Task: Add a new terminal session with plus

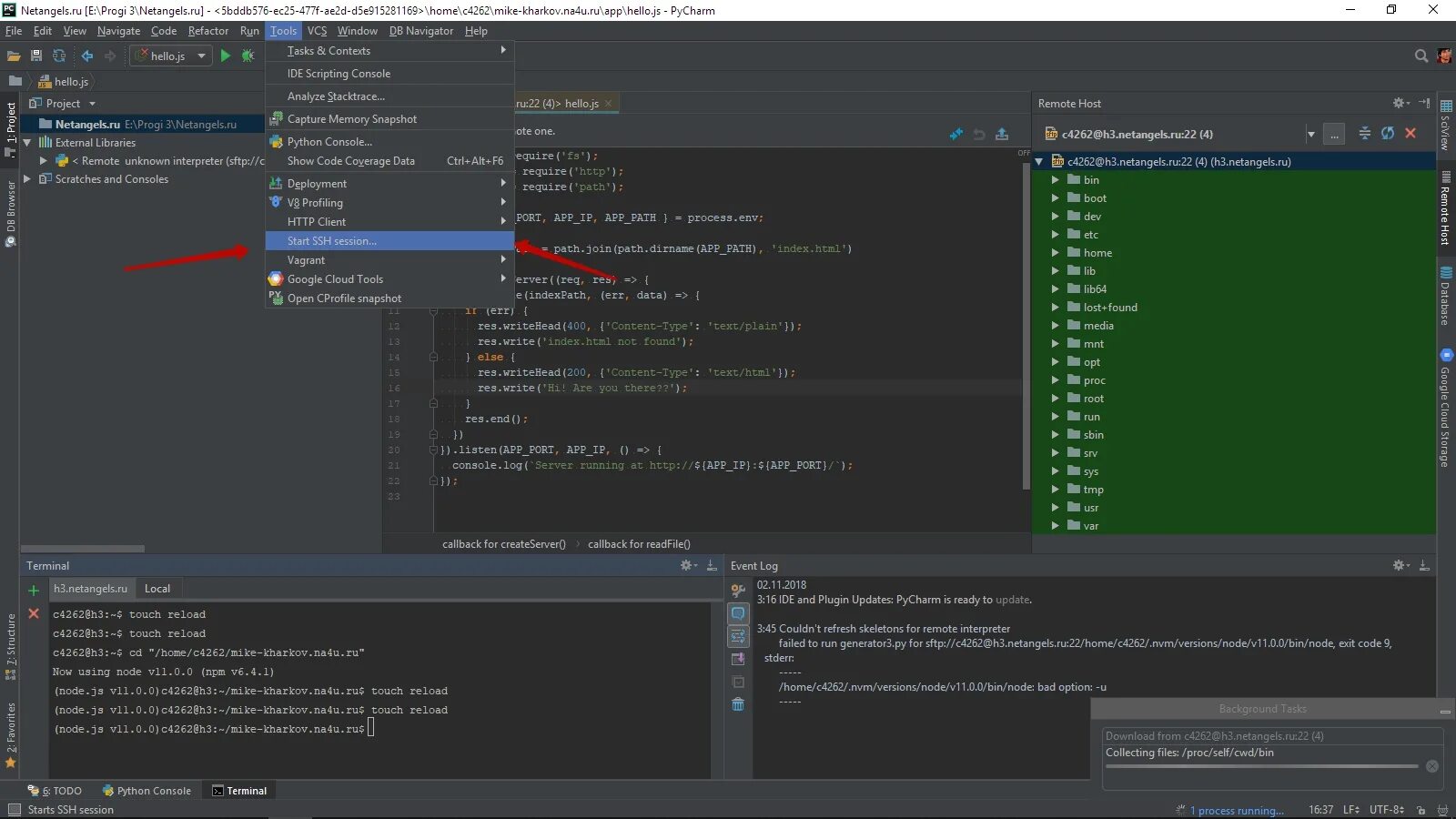Action: [34, 591]
